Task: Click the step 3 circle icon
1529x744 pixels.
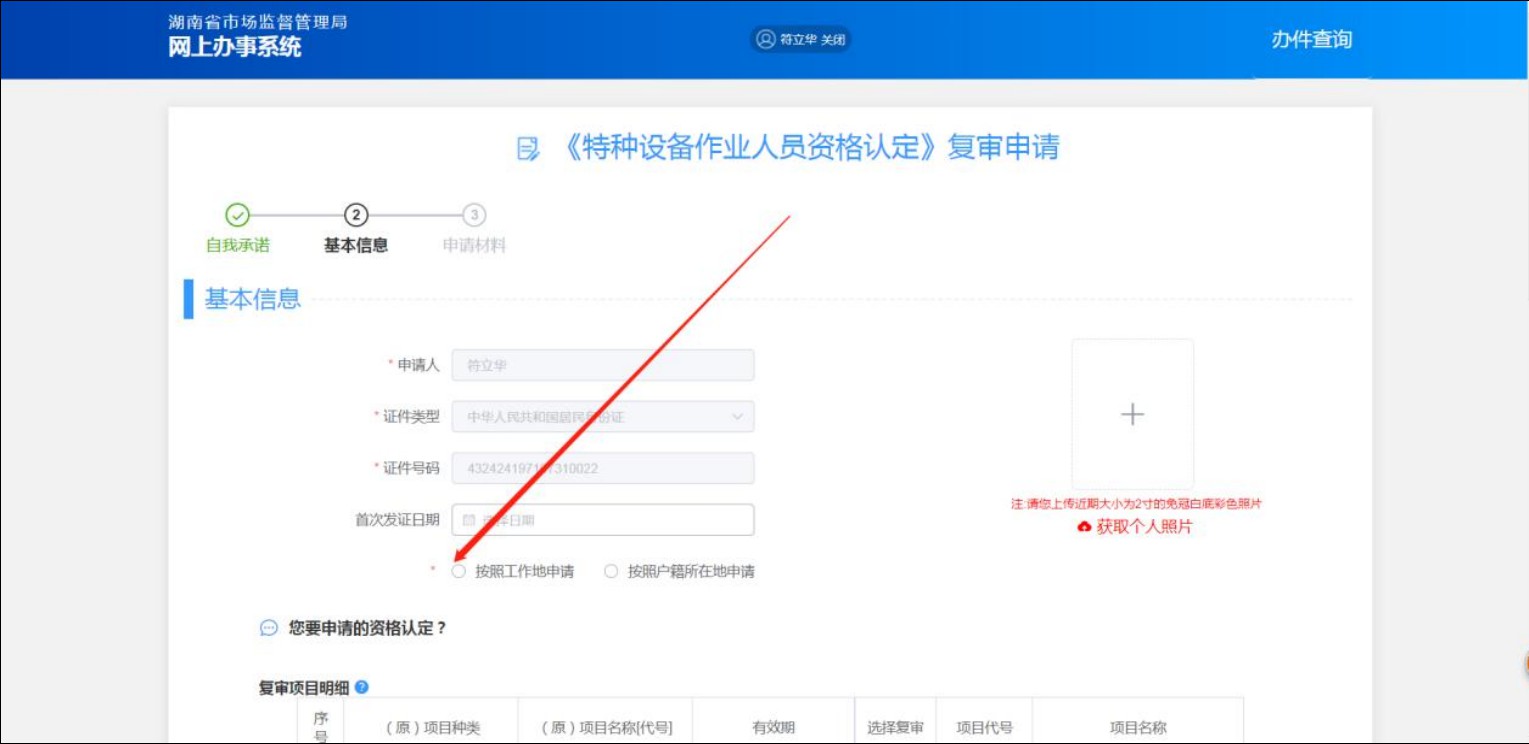Action: tap(475, 215)
